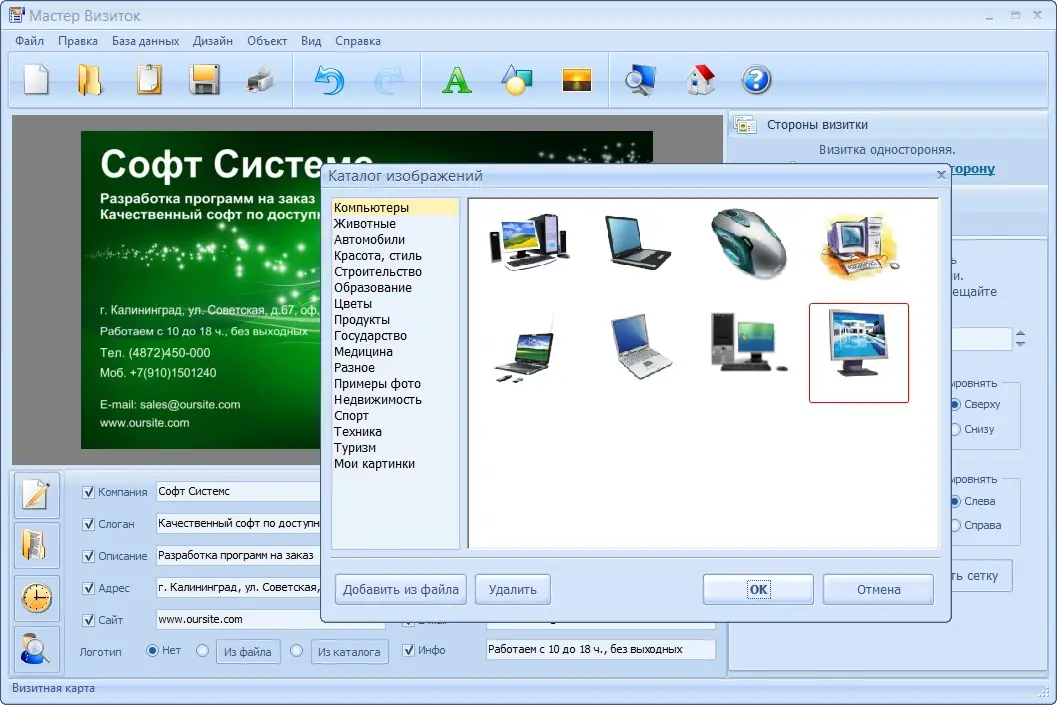Undo the last action with the blue arrow
The height and width of the screenshot is (705, 1057).
[x=330, y=80]
